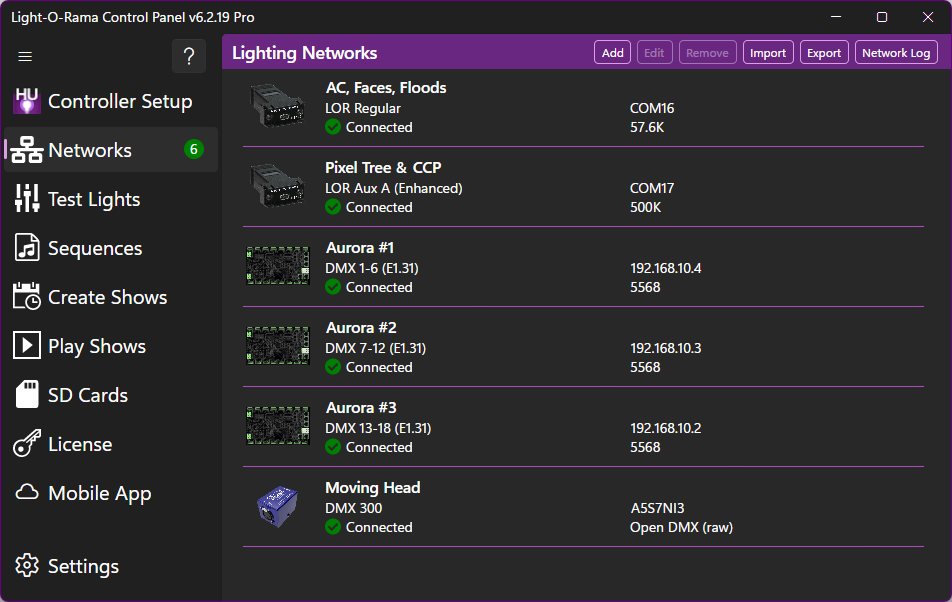Click the Aurora #2 controller thumbnail
The height and width of the screenshot is (602, 952).
point(277,346)
